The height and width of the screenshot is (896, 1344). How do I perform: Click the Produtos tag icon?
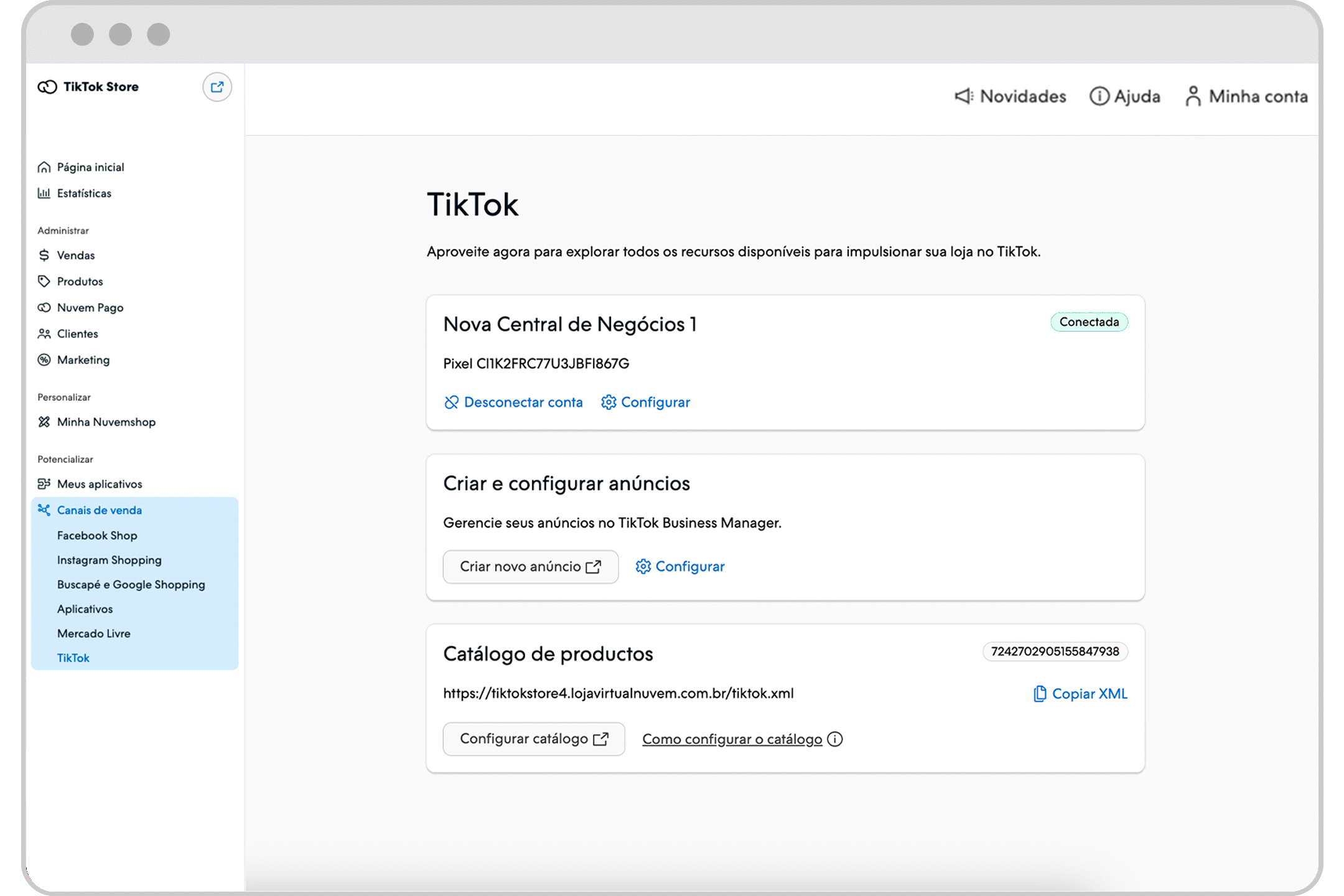tap(44, 282)
